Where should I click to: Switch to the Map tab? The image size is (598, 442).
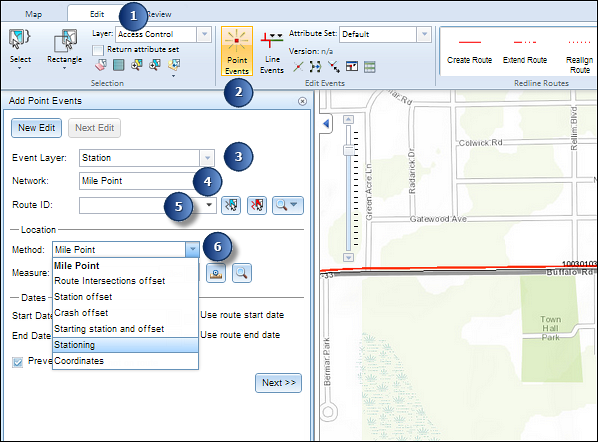(x=34, y=14)
